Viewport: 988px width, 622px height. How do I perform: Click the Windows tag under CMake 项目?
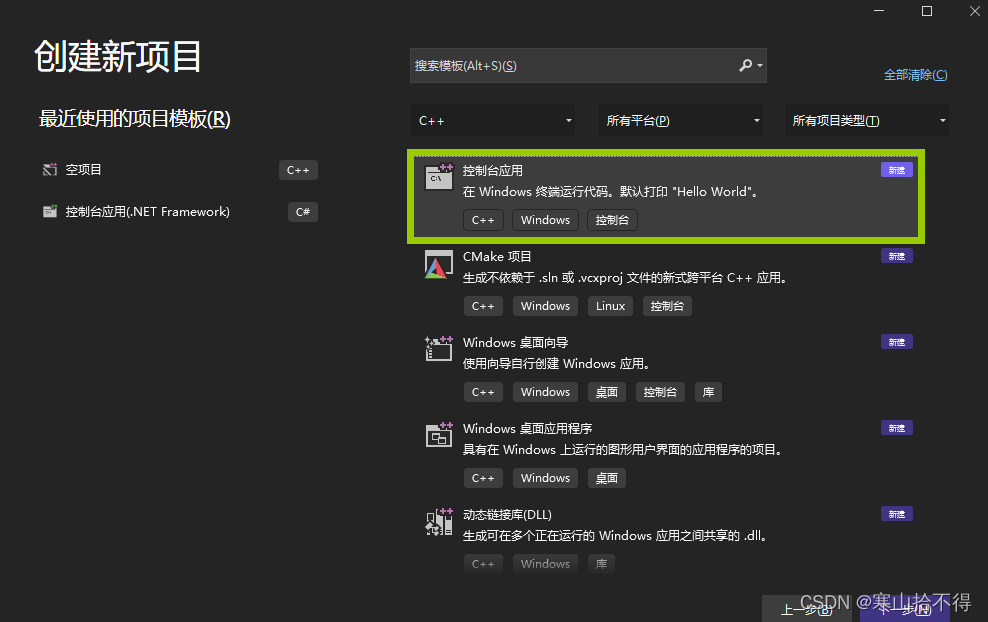546,306
